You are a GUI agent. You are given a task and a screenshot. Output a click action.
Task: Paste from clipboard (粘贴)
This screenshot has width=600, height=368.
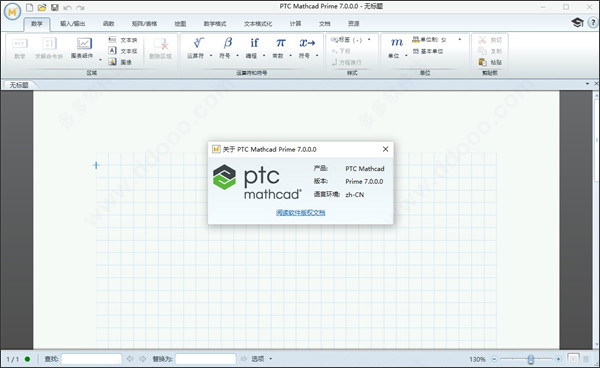click(490, 62)
